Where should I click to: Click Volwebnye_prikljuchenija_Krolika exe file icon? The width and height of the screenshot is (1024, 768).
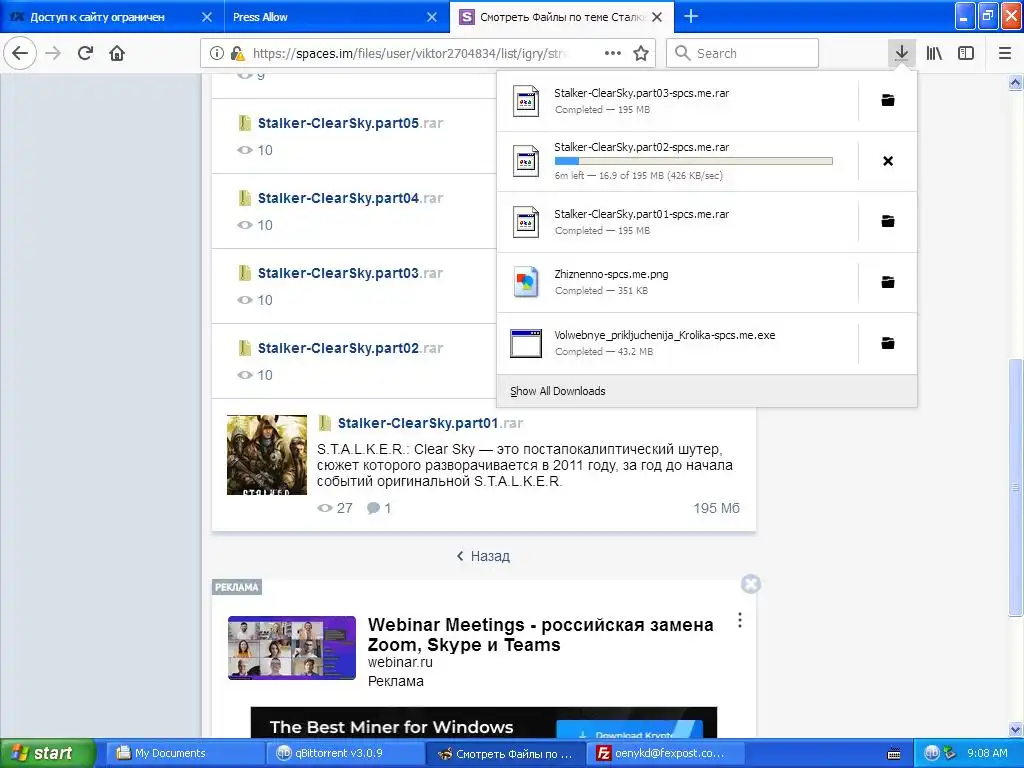click(526, 344)
